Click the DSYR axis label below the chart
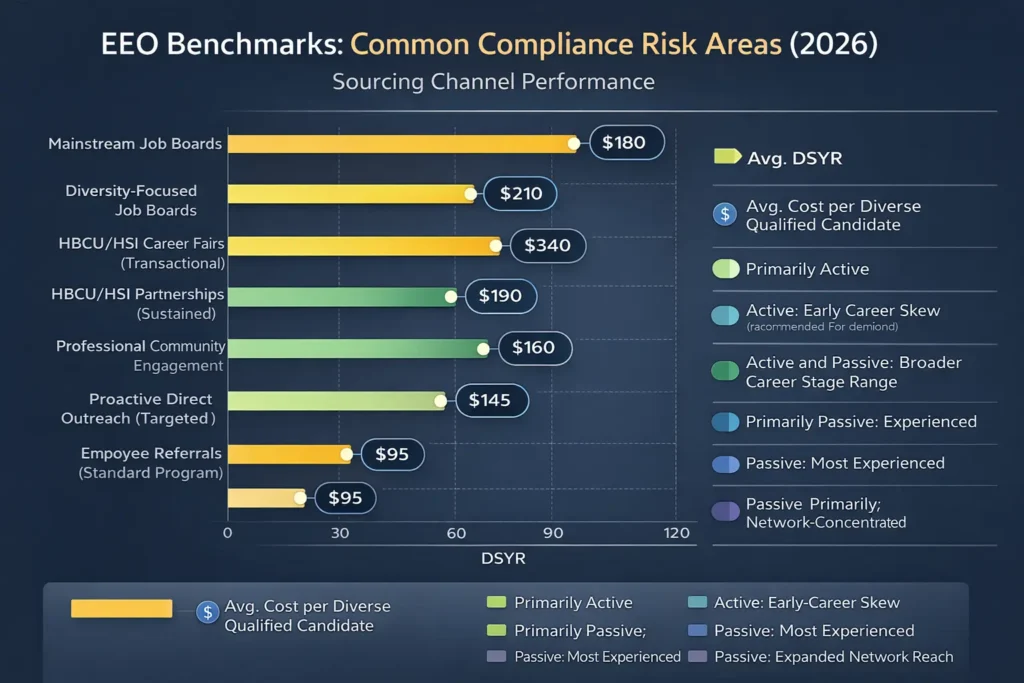 [x=503, y=559]
